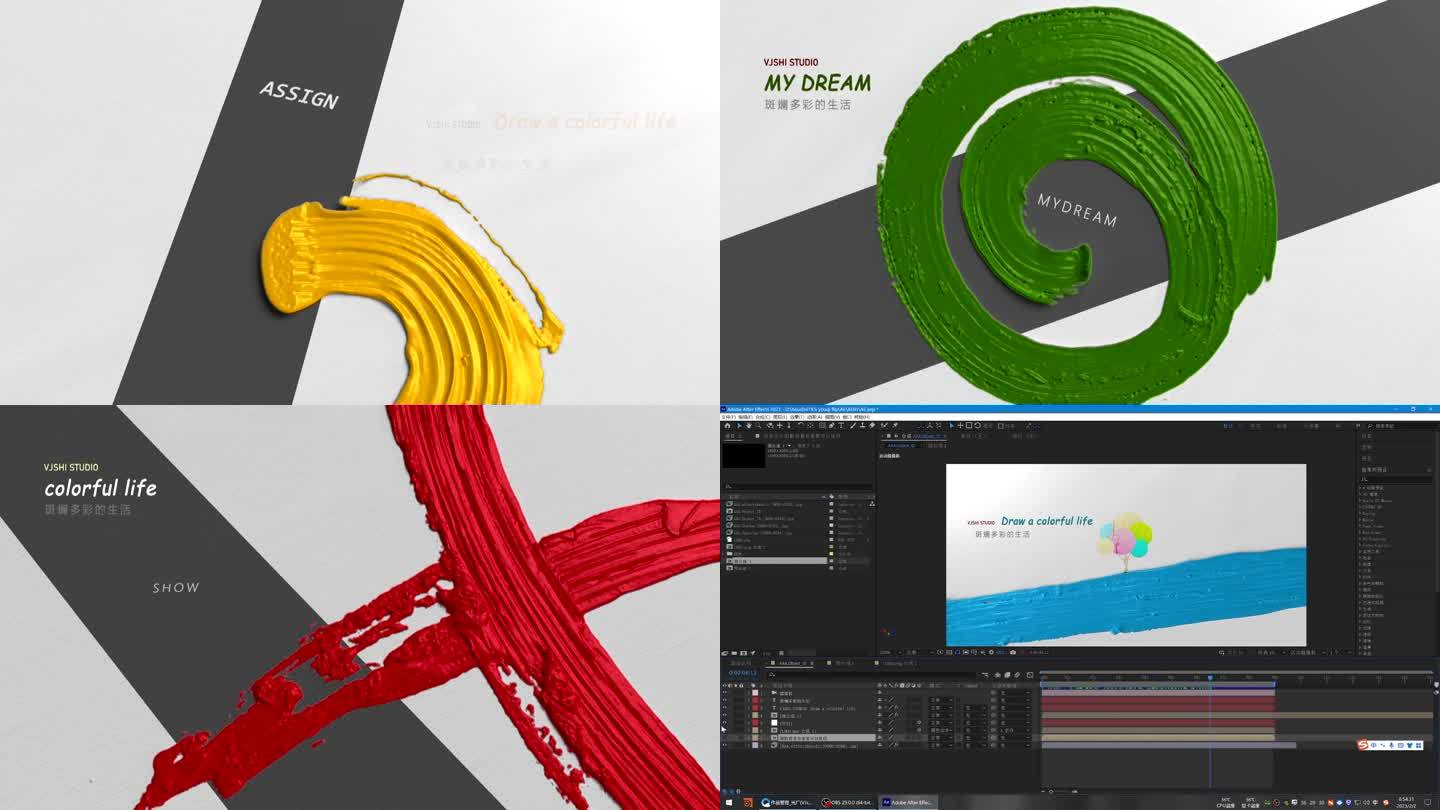
Task: Select the Zoom magnifier tool
Action: click(x=758, y=425)
